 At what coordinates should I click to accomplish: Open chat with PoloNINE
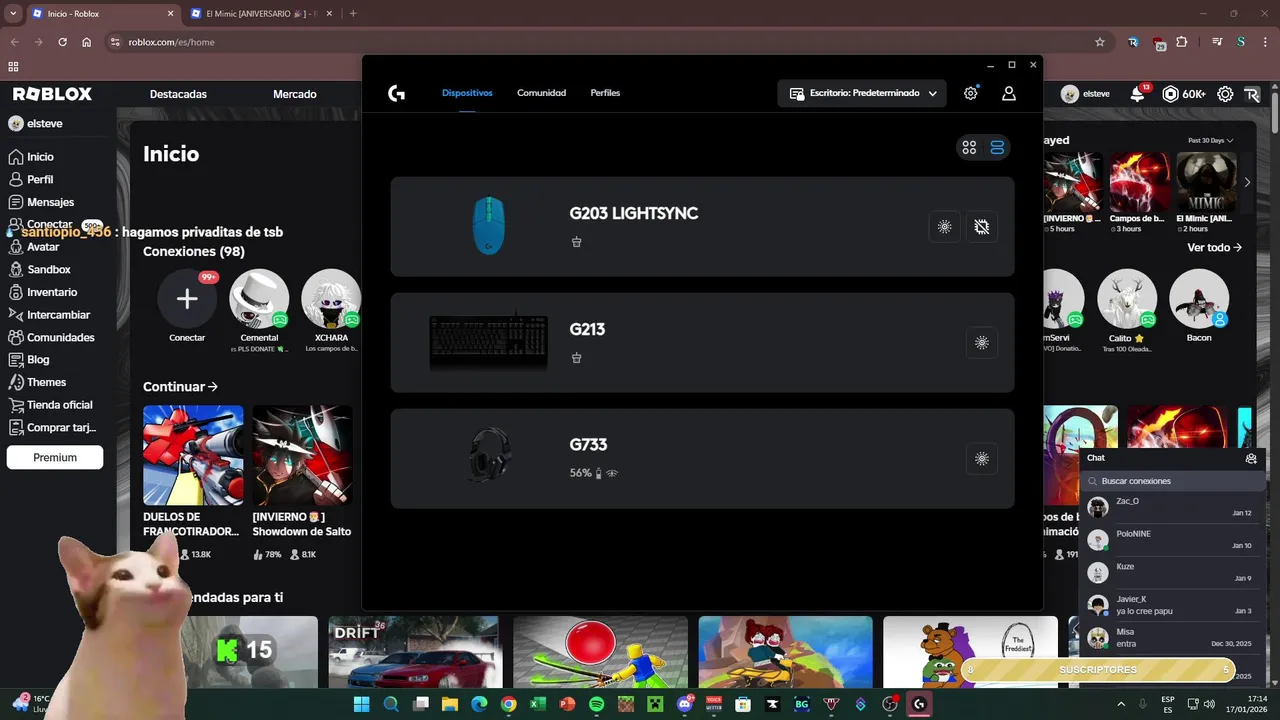[1172, 540]
